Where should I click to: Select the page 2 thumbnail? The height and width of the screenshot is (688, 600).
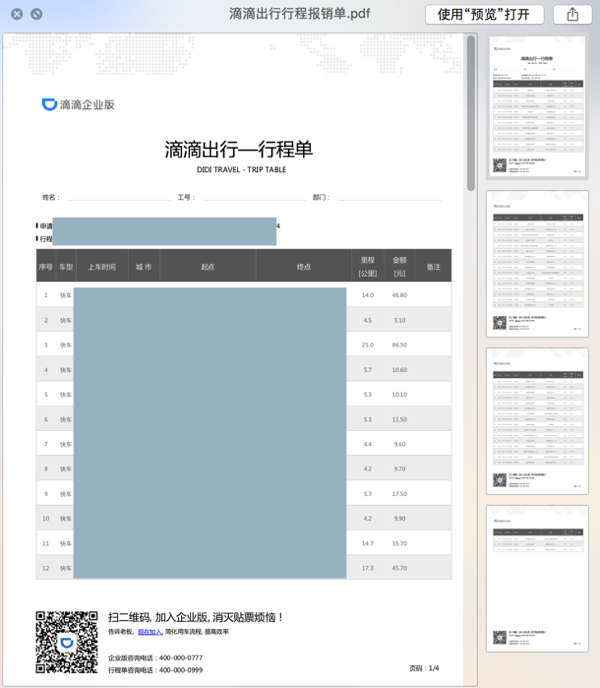(537, 264)
